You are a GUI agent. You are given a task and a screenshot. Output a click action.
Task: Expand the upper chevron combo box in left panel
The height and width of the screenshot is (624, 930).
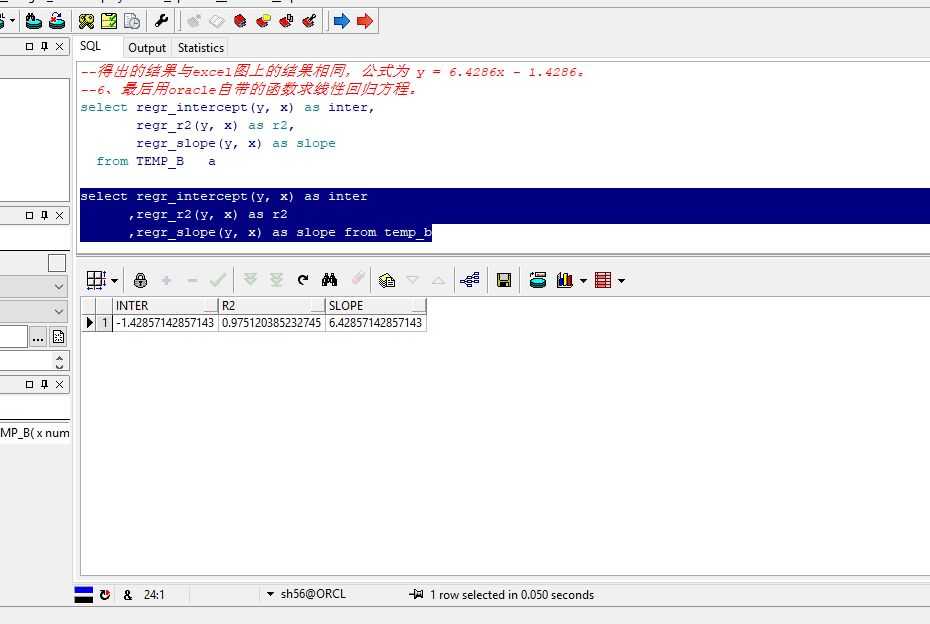[x=59, y=286]
